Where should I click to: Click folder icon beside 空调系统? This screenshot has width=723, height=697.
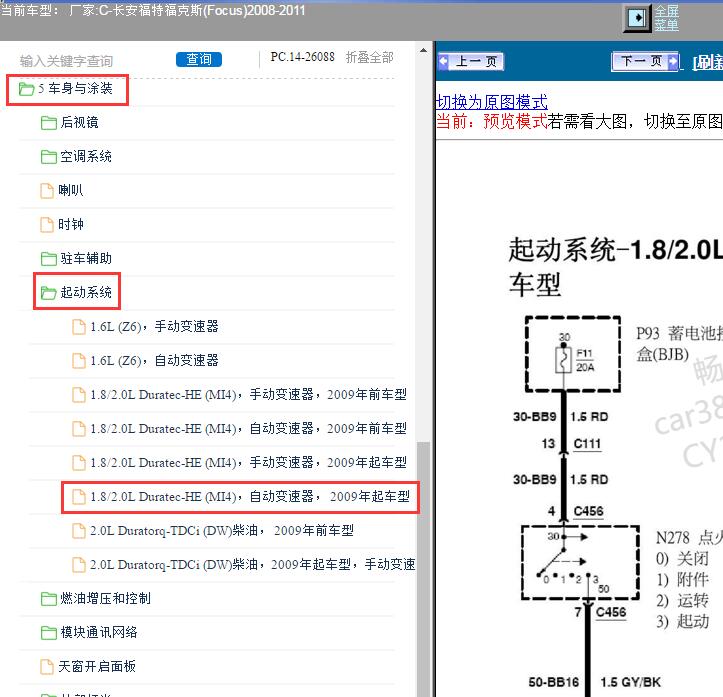click(x=48, y=157)
